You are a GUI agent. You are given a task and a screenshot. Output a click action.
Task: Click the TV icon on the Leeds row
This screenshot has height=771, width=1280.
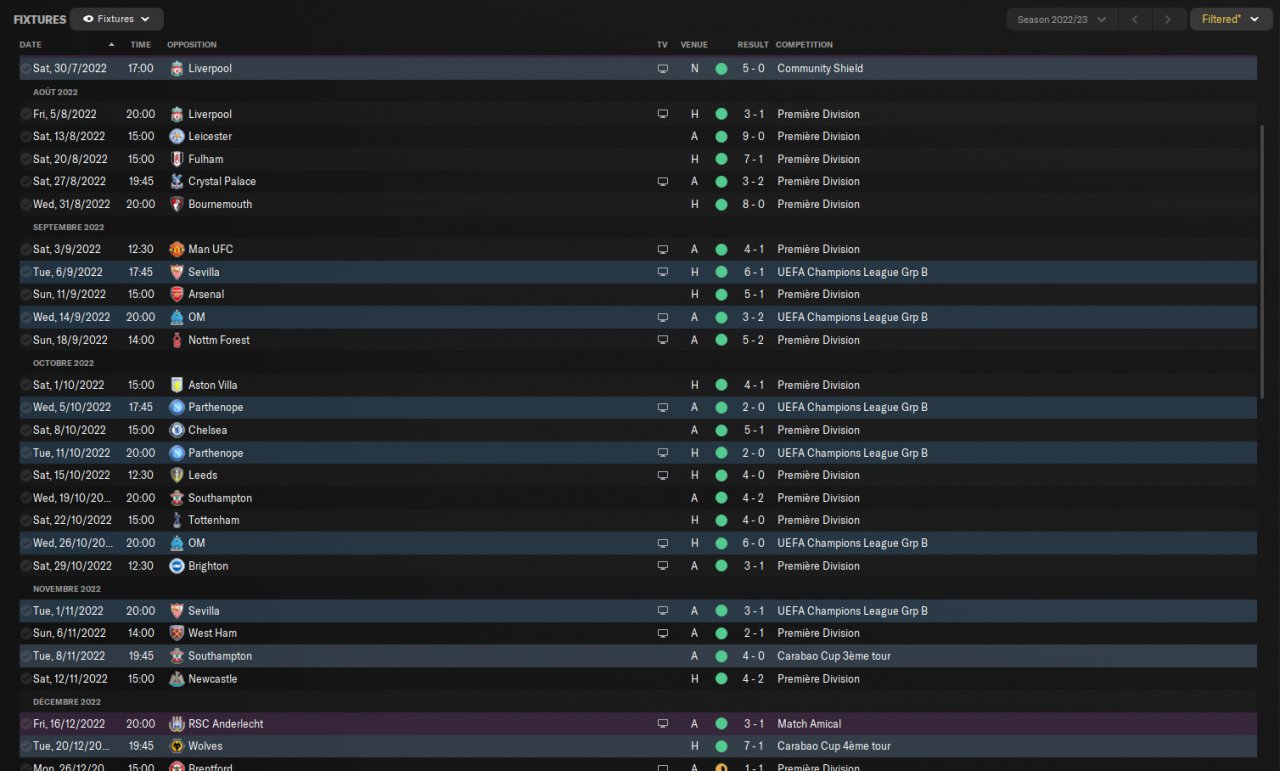(x=662, y=475)
